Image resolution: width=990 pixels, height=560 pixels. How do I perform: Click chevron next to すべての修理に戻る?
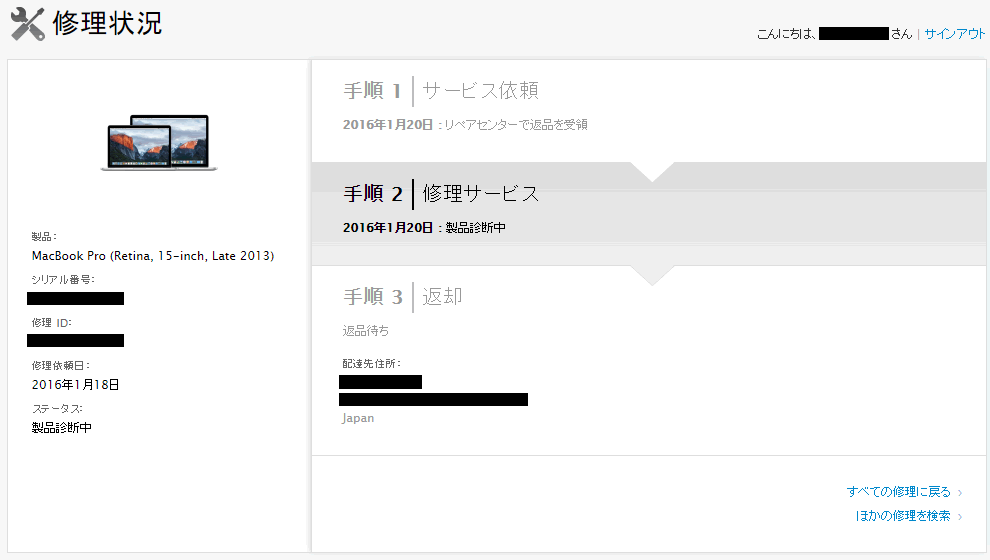[x=960, y=492]
